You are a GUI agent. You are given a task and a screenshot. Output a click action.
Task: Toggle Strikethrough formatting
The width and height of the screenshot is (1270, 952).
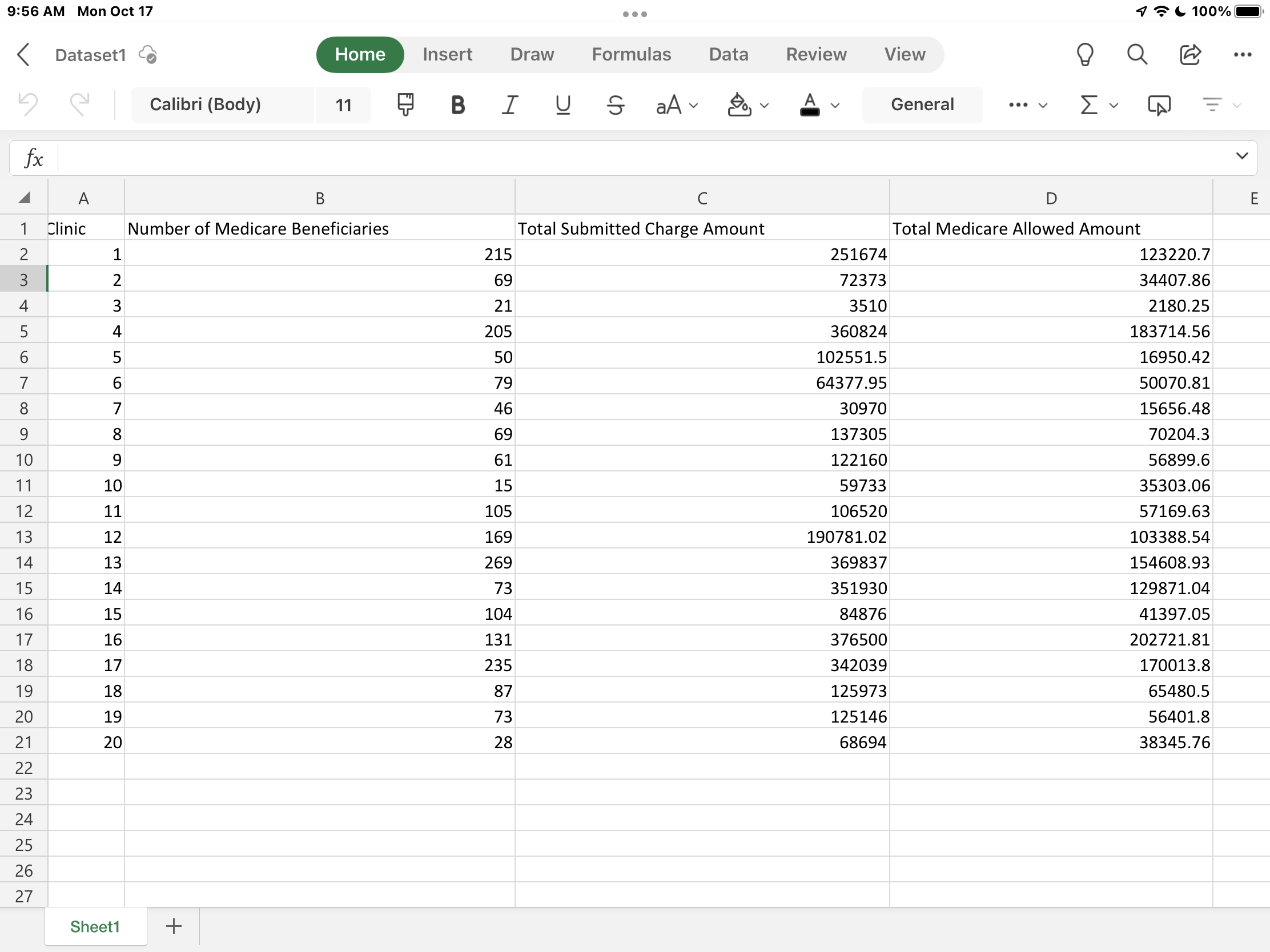(615, 105)
